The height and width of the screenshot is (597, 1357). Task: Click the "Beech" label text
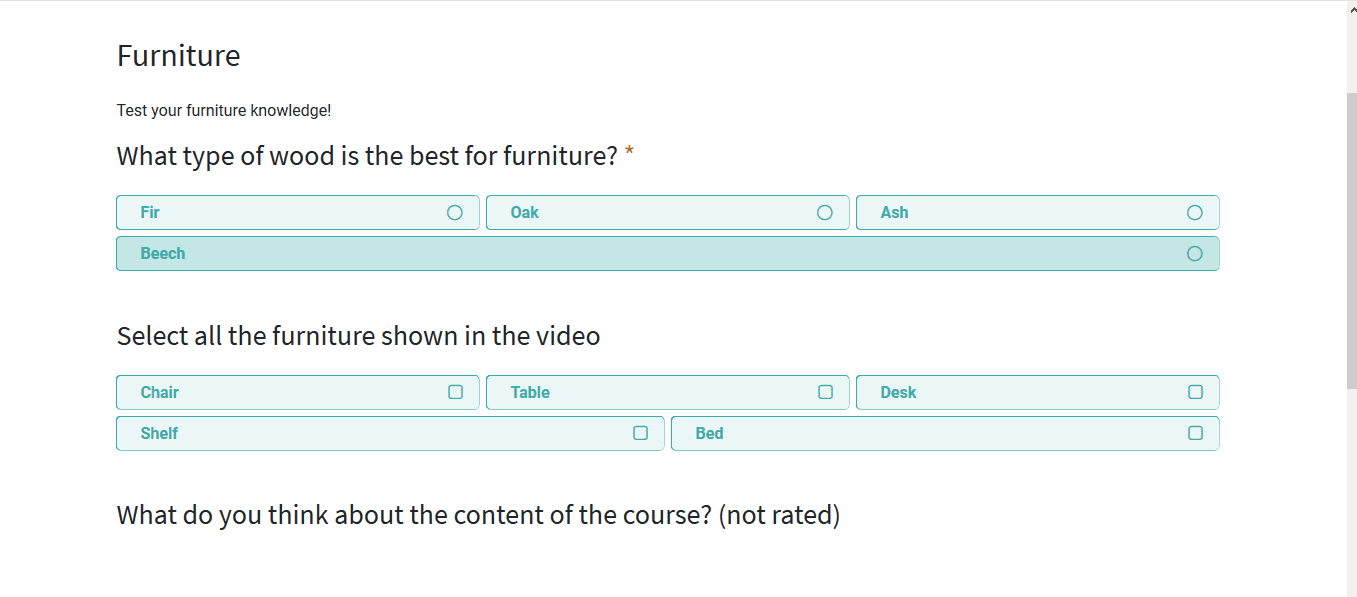click(x=163, y=254)
